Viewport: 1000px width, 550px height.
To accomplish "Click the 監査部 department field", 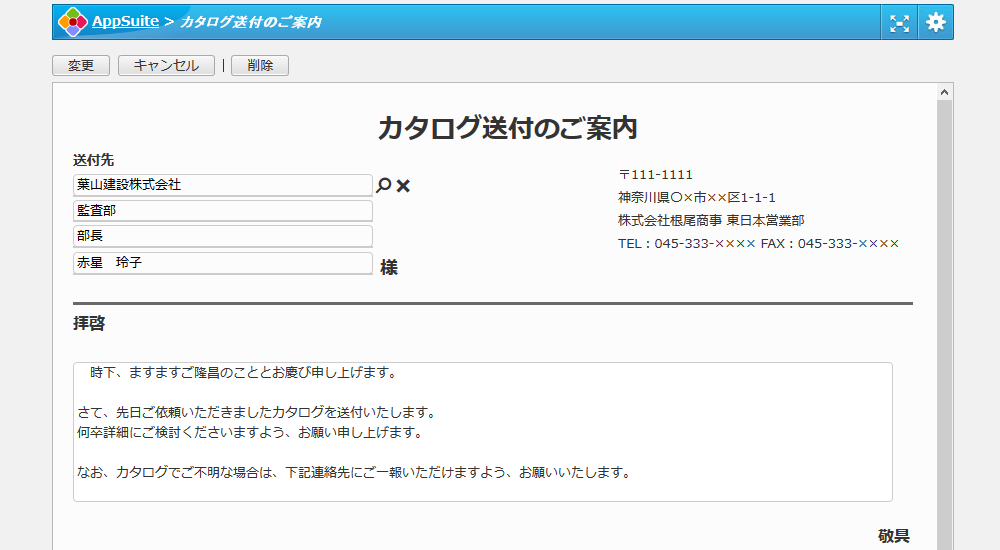I will (x=222, y=211).
